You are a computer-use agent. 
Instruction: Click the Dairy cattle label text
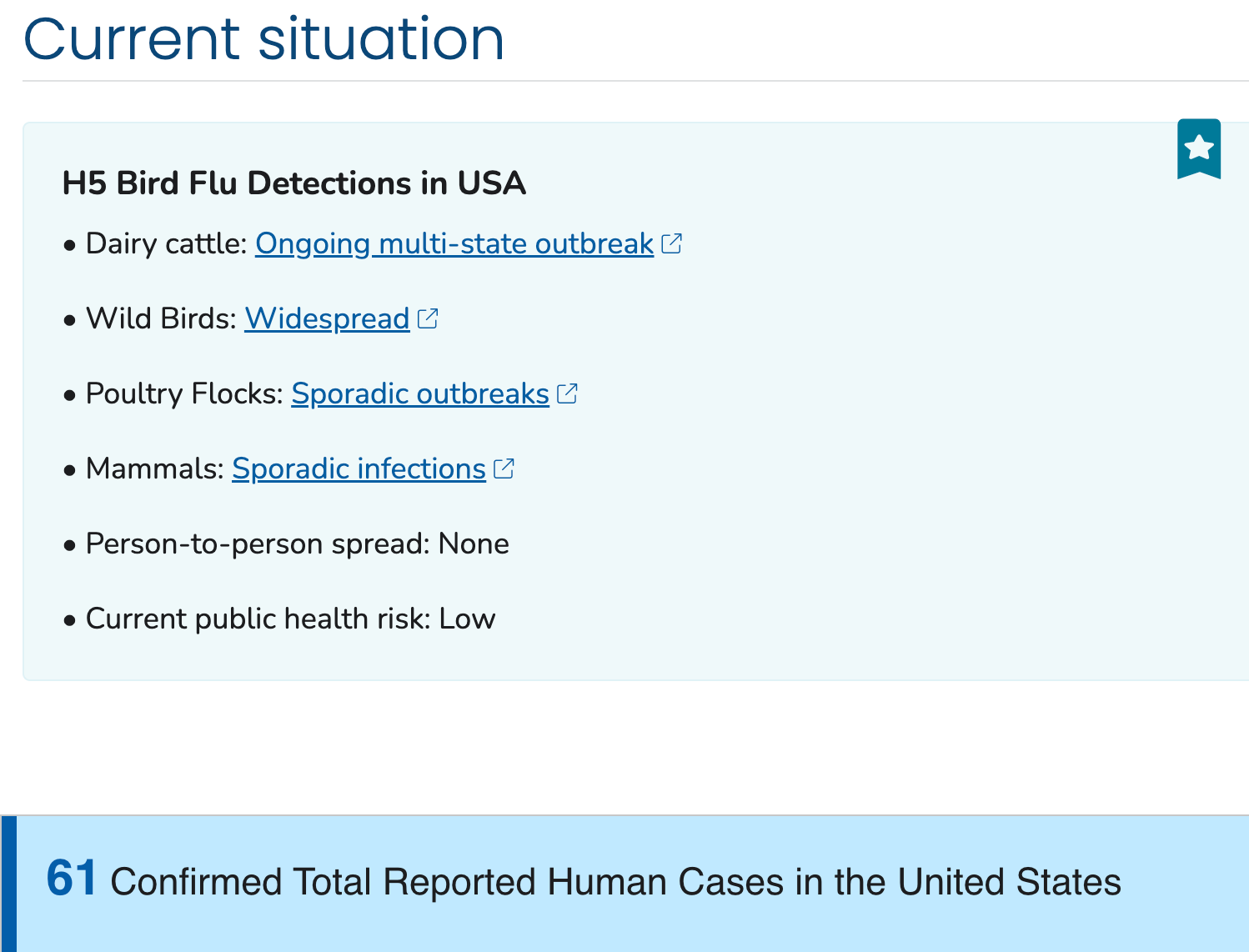[166, 243]
